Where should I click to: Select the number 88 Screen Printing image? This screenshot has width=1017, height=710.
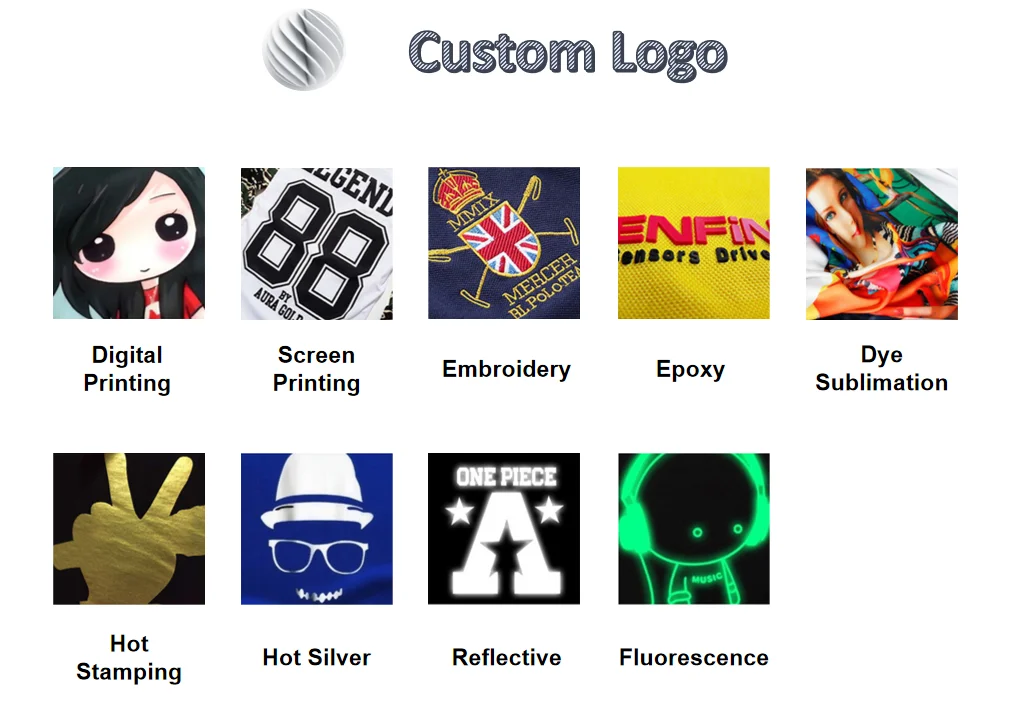317,243
